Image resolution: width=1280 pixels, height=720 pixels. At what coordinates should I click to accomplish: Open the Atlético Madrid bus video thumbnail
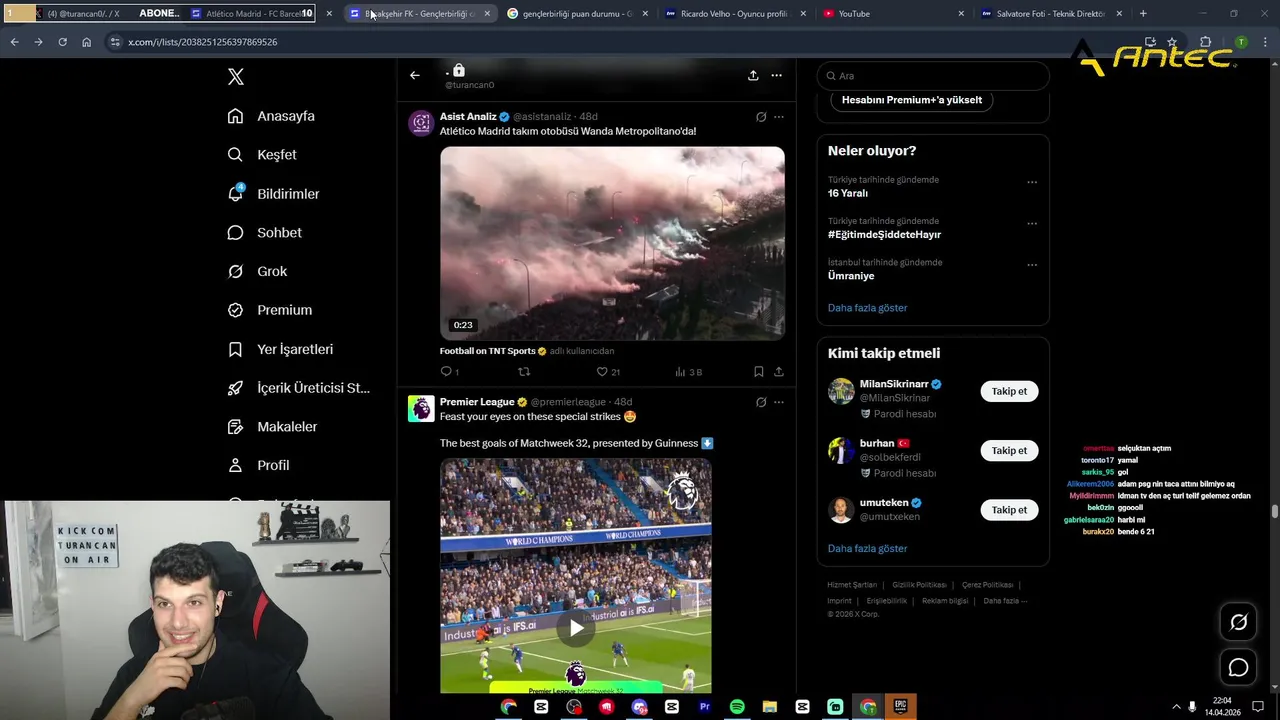[x=612, y=243]
